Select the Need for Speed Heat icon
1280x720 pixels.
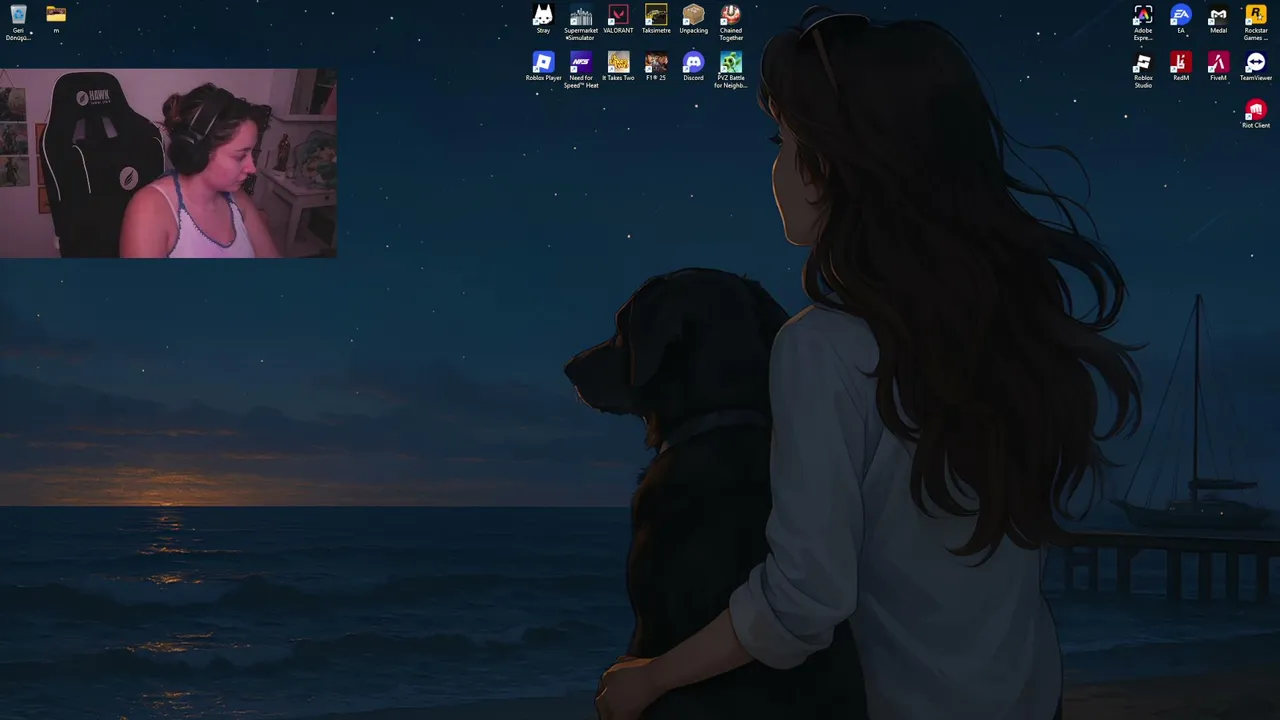pos(581,70)
